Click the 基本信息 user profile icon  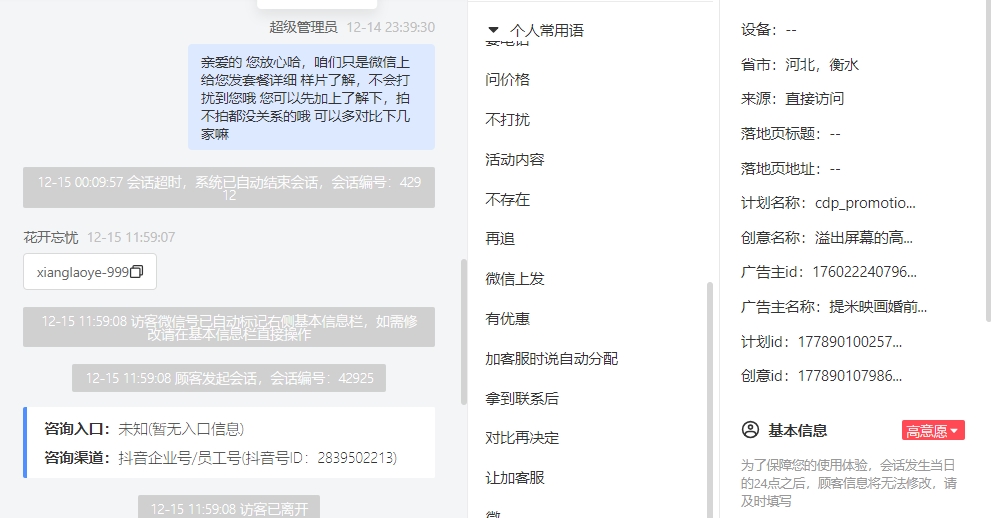(x=750, y=430)
